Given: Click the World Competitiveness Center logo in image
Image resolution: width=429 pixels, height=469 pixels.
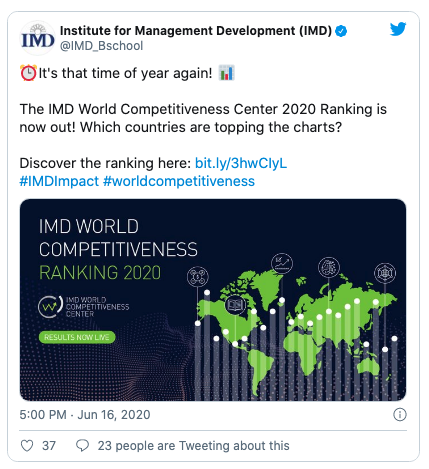Looking at the screenshot, I should (x=84, y=307).
